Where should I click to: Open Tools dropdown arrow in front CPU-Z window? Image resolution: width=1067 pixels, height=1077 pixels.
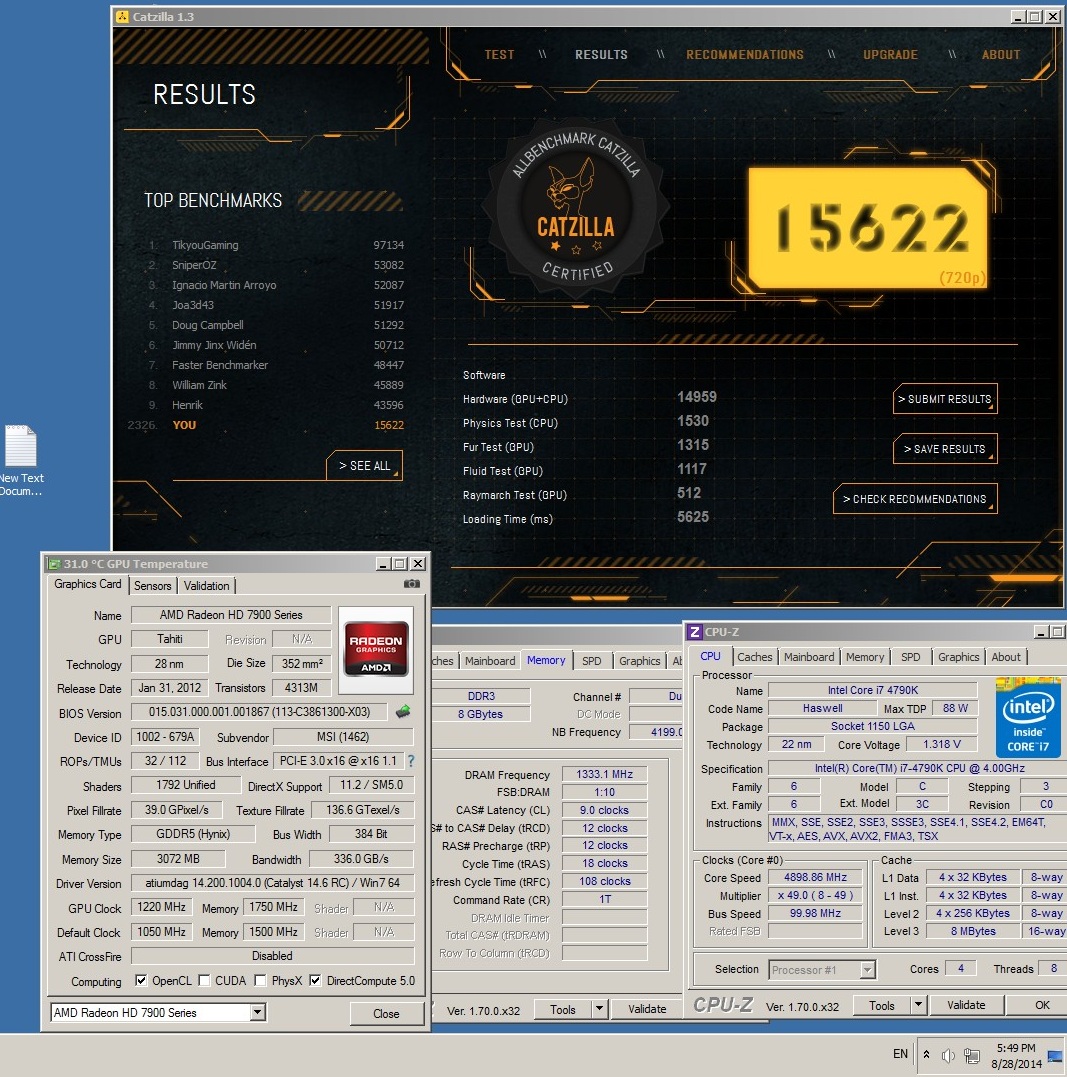coord(918,1005)
